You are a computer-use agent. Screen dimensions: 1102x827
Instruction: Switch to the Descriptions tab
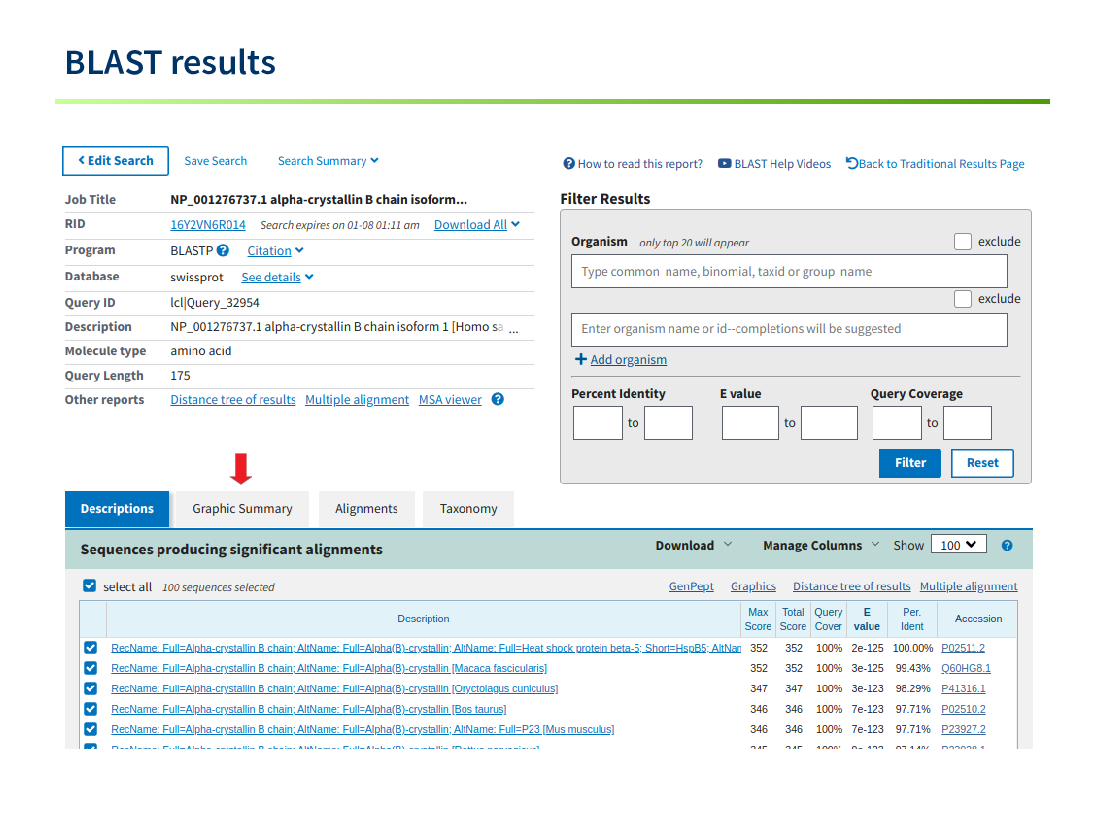pyautogui.click(x=117, y=509)
